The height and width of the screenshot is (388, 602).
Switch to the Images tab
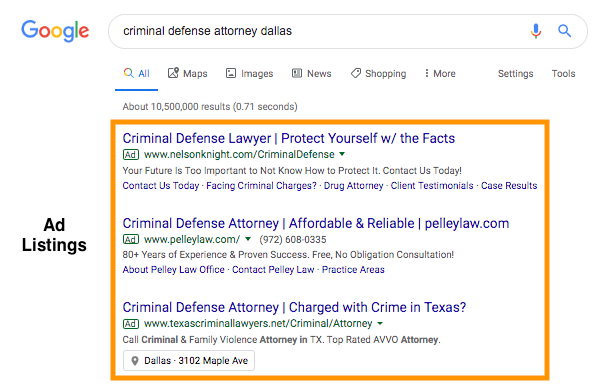(250, 73)
